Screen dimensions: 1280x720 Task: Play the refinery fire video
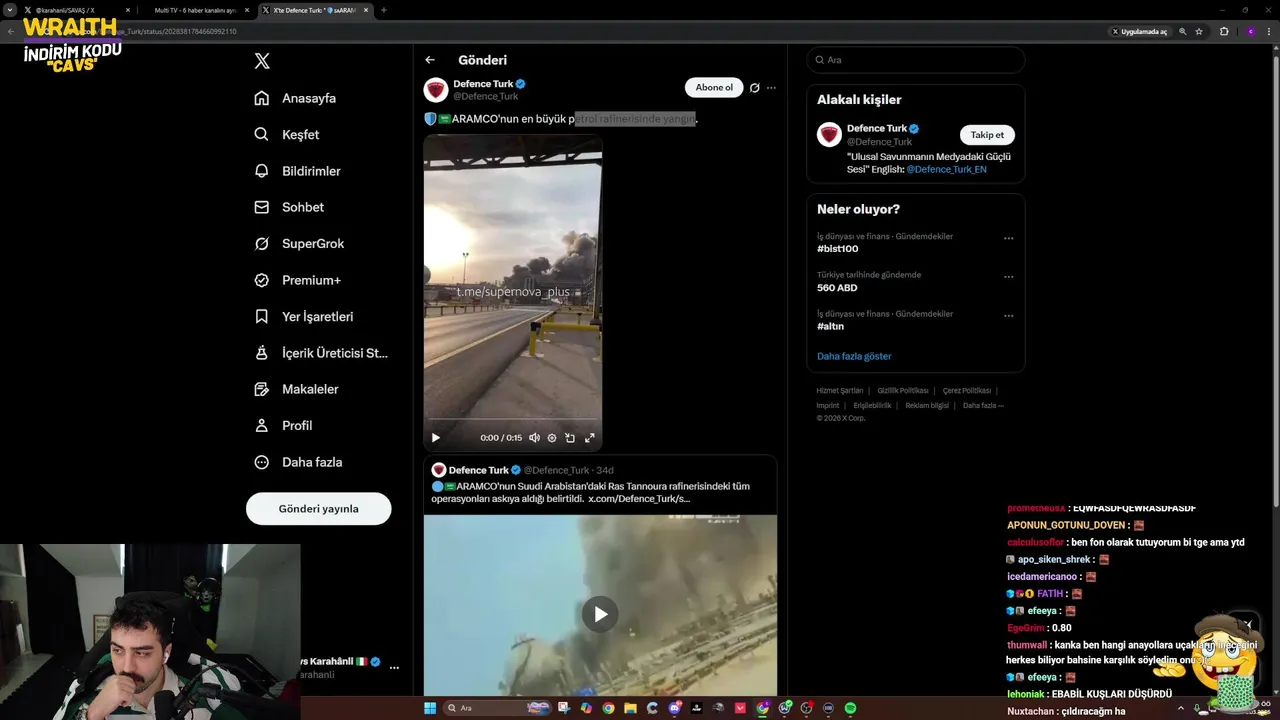[x=436, y=437]
